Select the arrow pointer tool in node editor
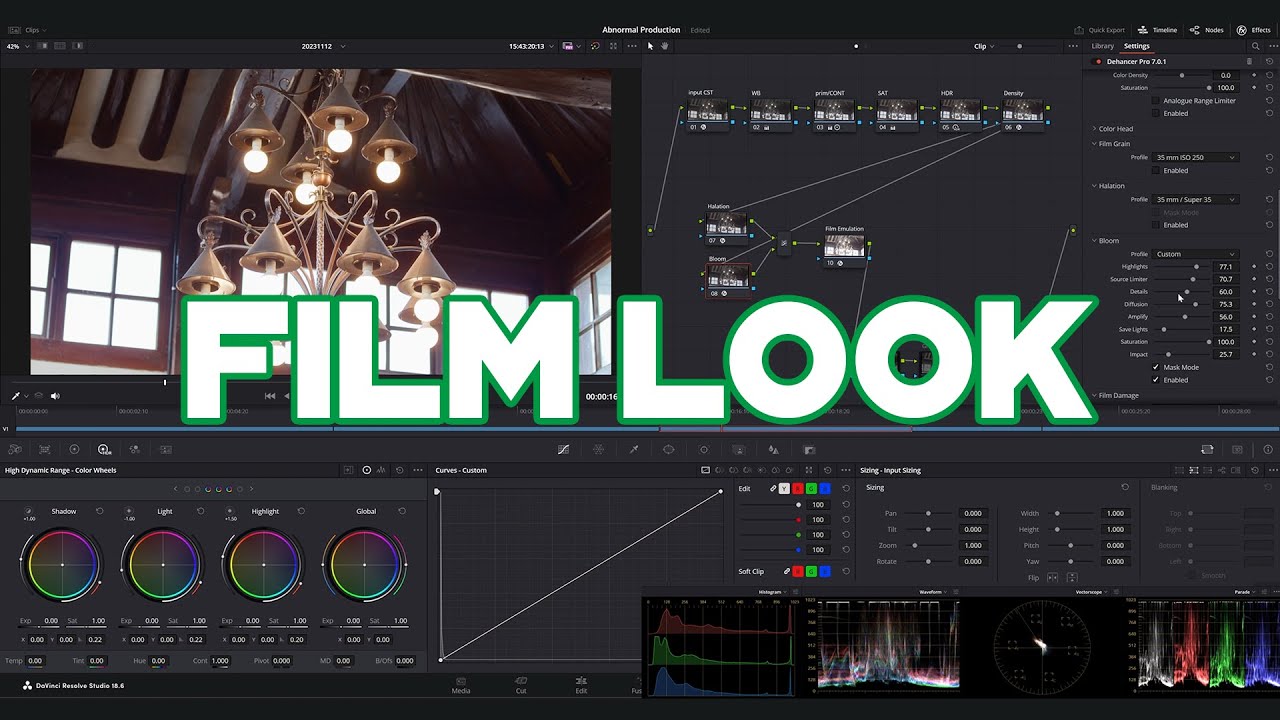 tap(650, 46)
